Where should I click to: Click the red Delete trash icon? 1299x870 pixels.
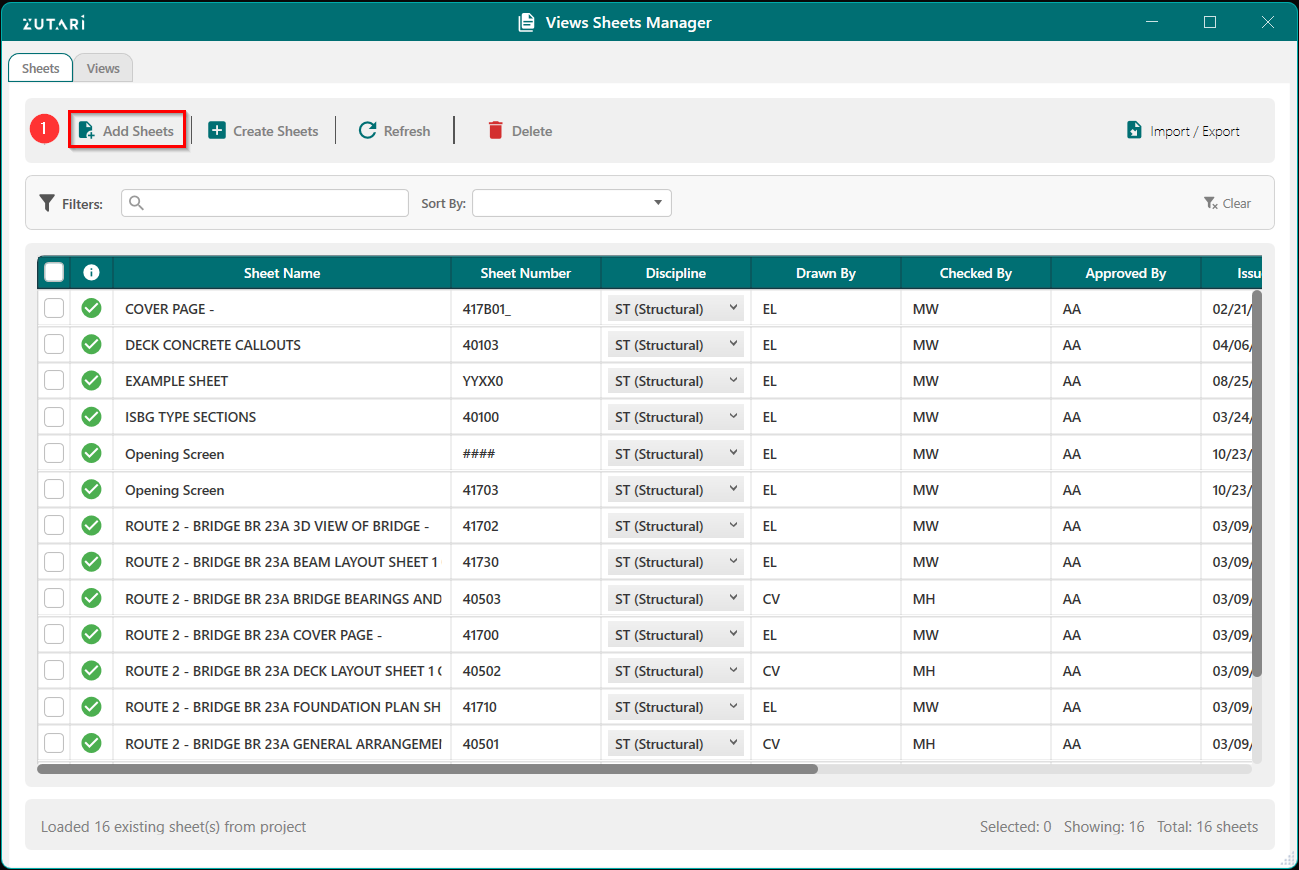click(x=495, y=131)
